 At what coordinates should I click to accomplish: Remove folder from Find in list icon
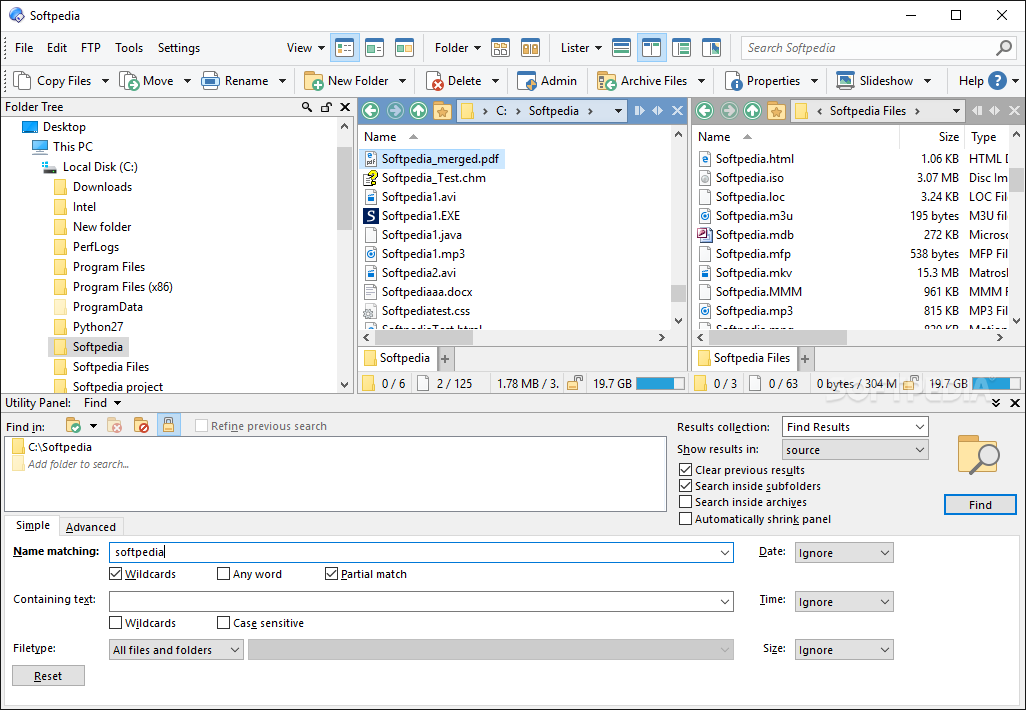[x=115, y=426]
